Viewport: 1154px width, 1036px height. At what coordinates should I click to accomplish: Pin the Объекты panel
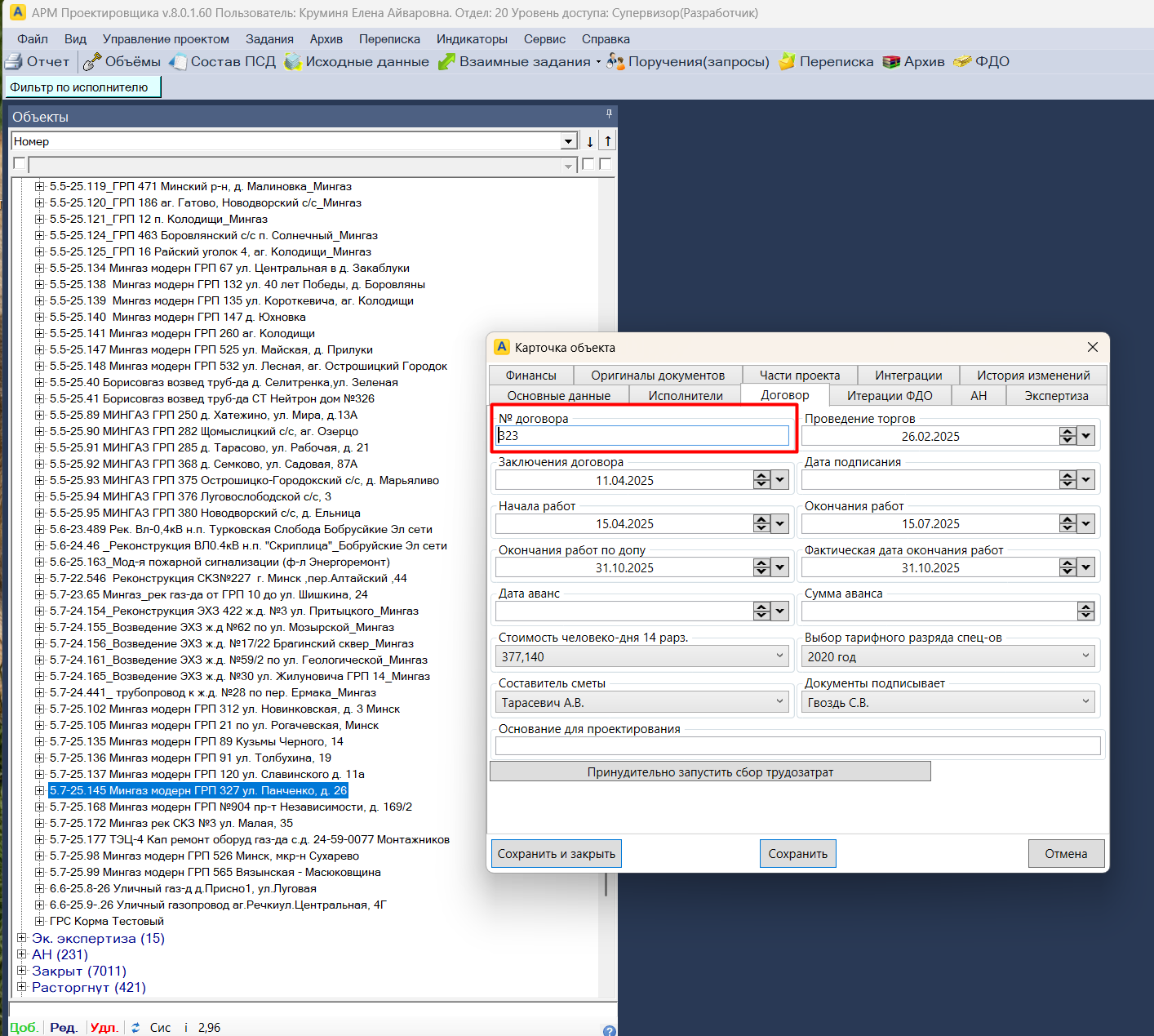(x=609, y=114)
